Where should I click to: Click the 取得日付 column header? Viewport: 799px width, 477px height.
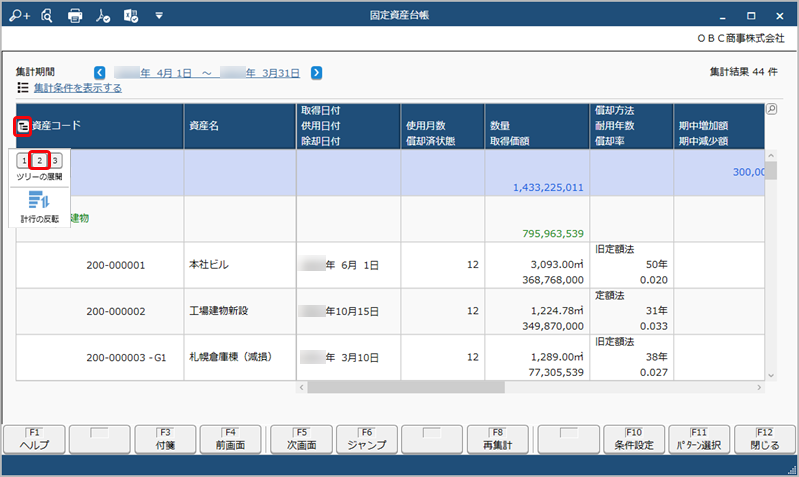[x=321, y=111]
